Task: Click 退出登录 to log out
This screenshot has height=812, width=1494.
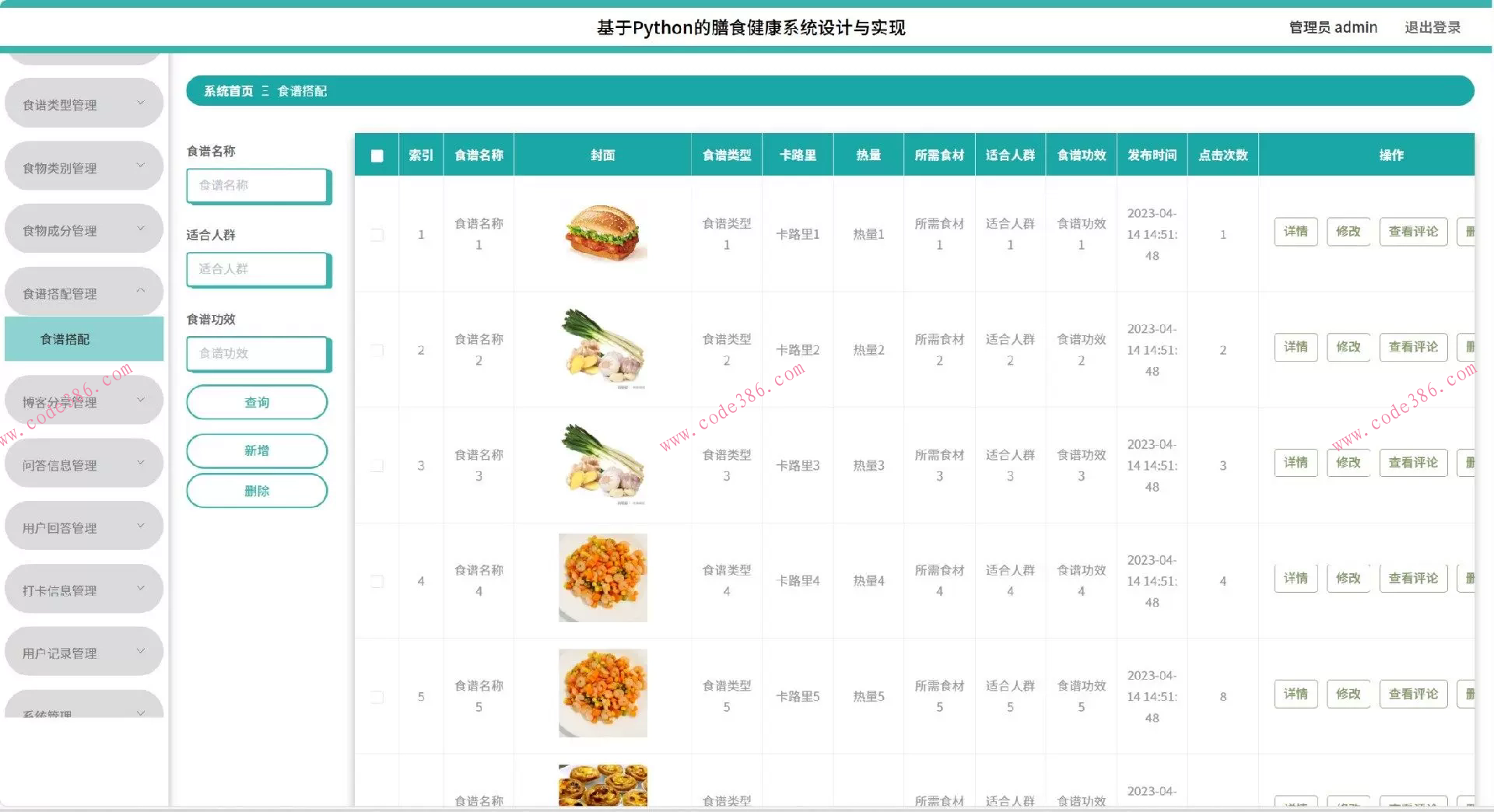Action: 1433,26
